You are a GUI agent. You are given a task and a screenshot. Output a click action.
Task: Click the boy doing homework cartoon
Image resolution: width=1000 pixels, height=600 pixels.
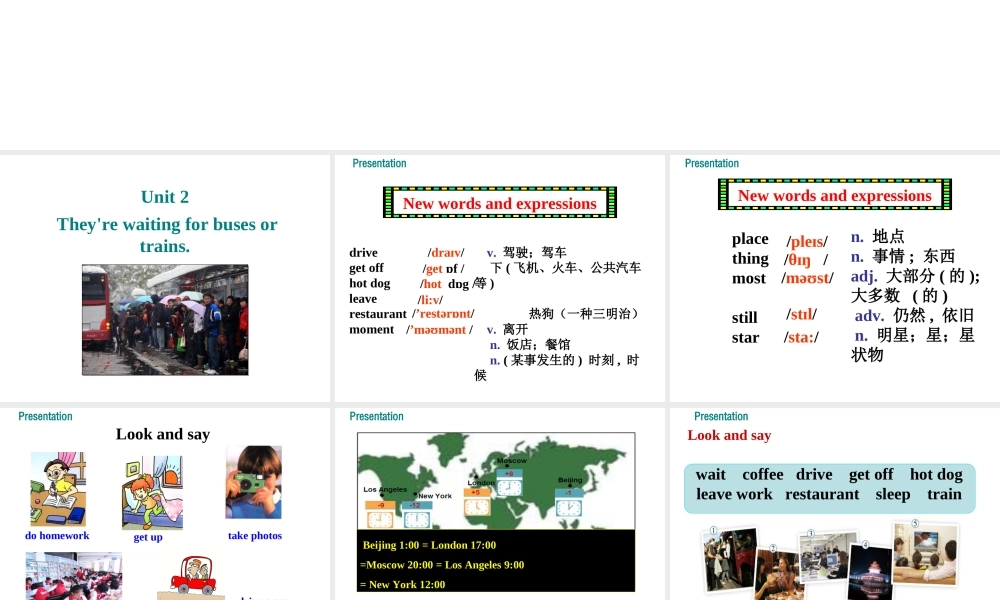click(58, 489)
